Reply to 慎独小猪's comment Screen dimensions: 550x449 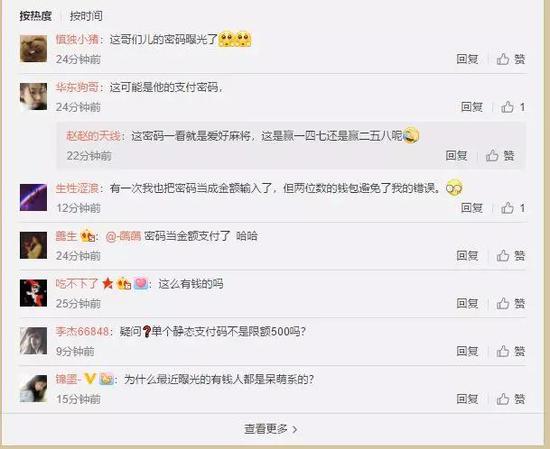coord(467,59)
